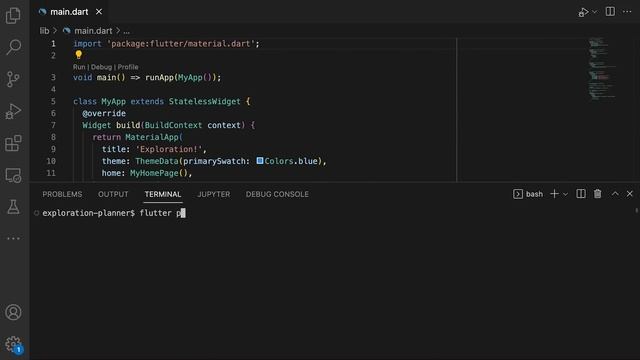The width and height of the screenshot is (640, 360).
Task: Close the bottom panel
Action: (629, 194)
